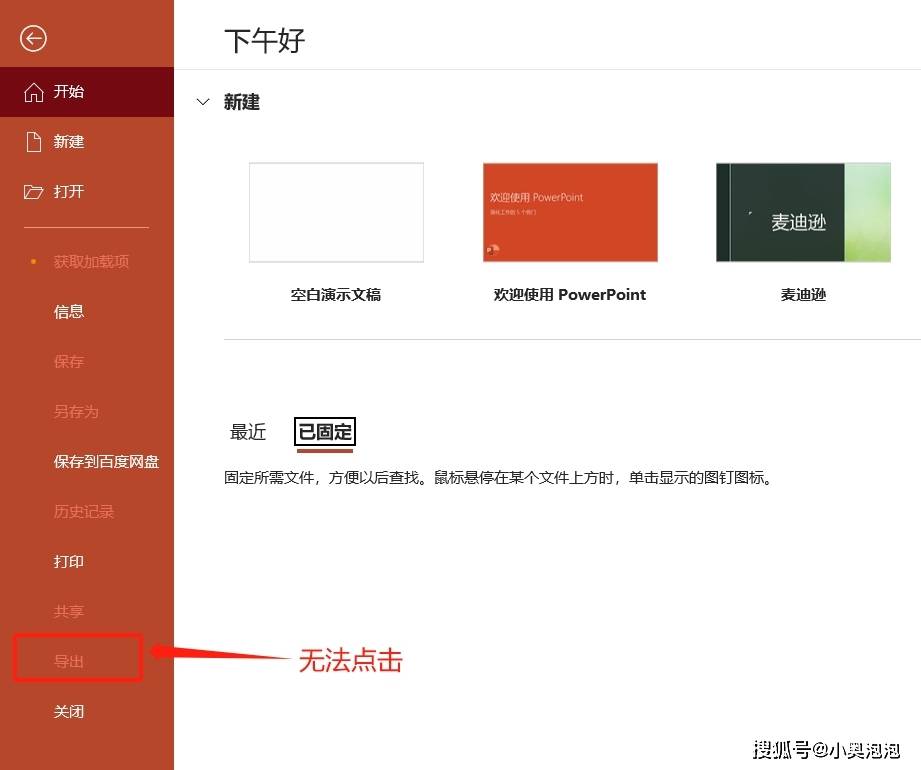Go to the 打开 sidebar page

[87, 191]
